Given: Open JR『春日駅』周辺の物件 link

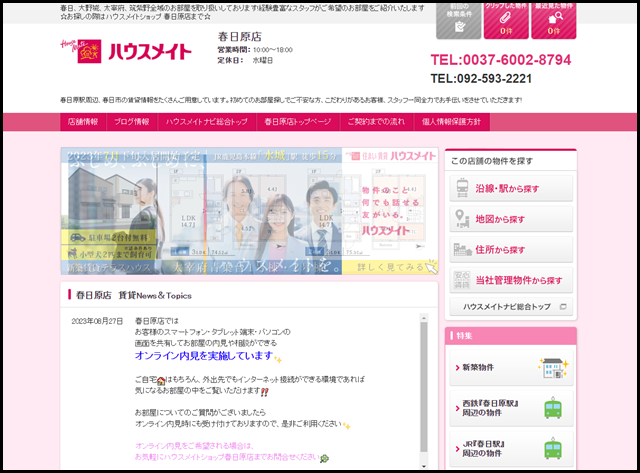Looking at the screenshot, I should (511, 448).
